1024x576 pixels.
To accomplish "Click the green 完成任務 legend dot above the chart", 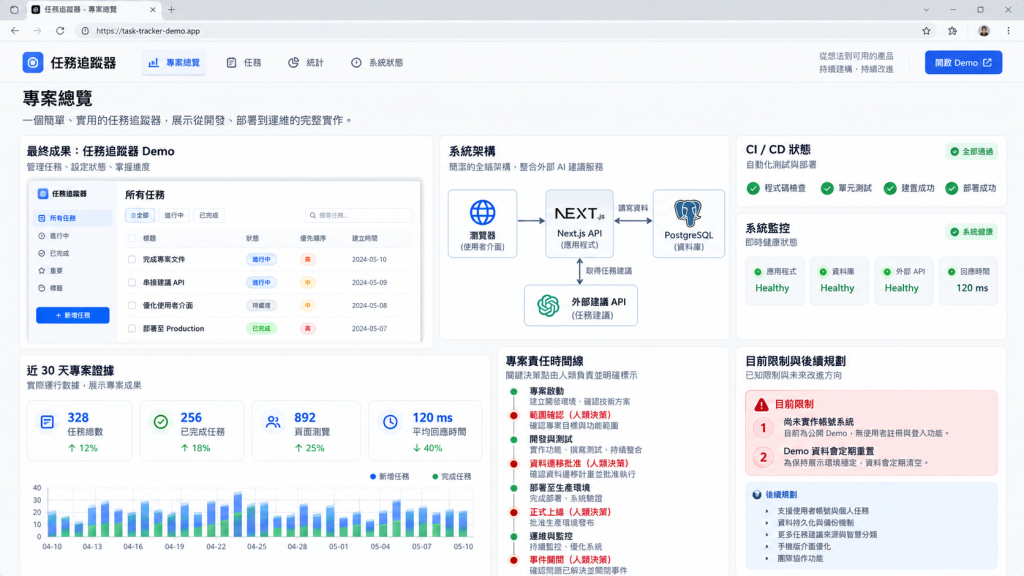I will (x=435, y=477).
